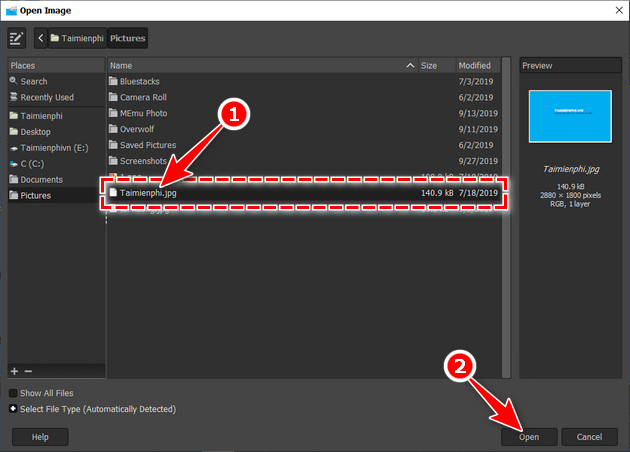Click the Pictures path bar button
The width and height of the screenshot is (630, 452).
coord(127,39)
